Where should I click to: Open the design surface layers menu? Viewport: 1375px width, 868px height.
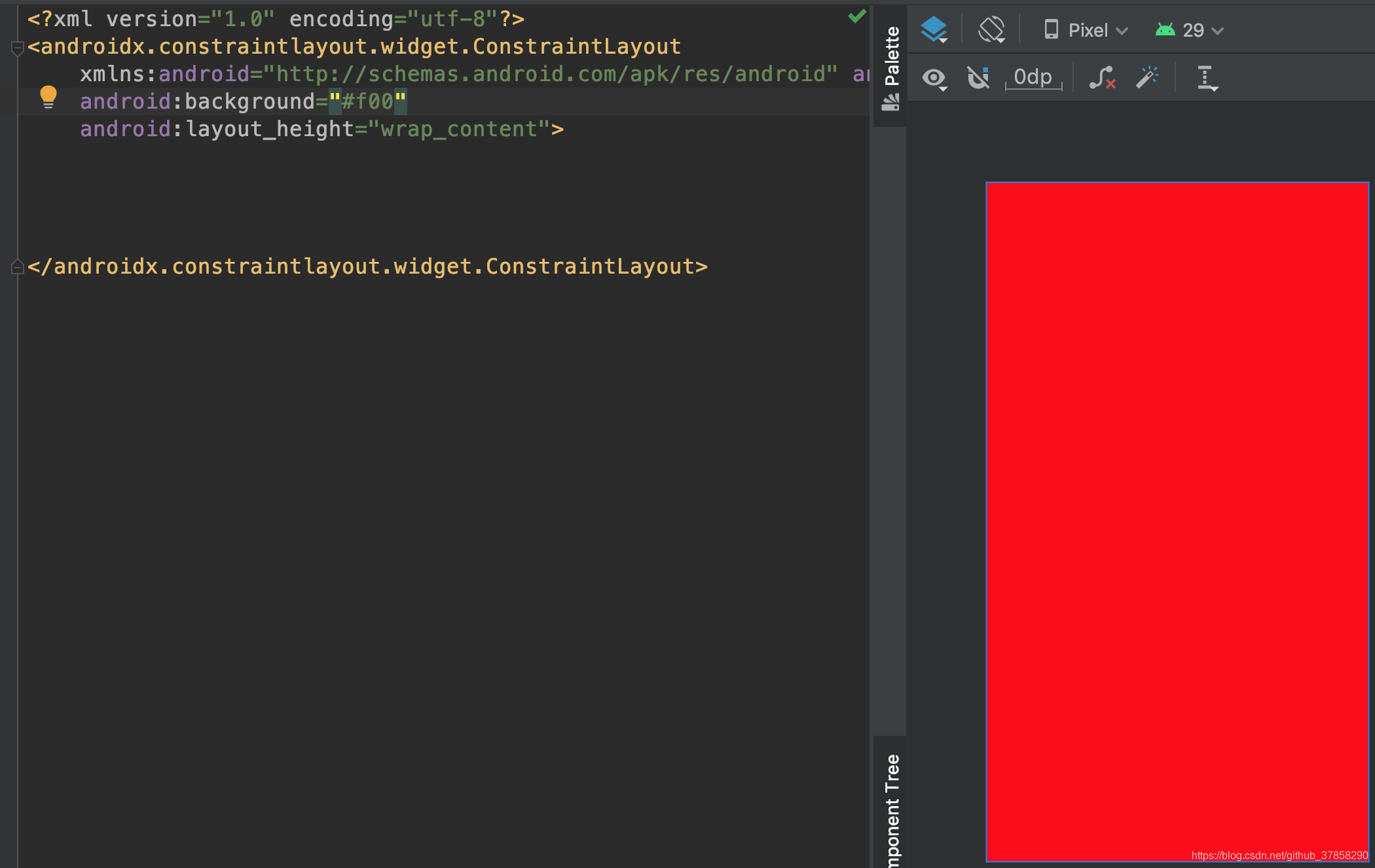point(934,30)
